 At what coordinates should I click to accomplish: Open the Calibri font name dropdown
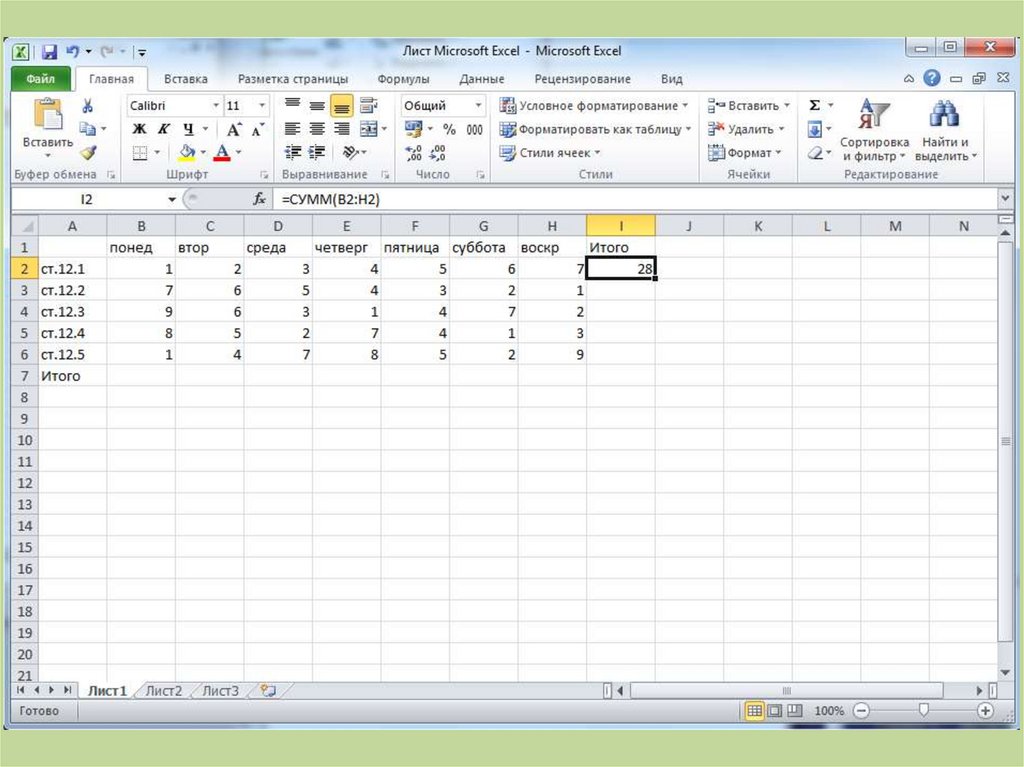[x=215, y=106]
